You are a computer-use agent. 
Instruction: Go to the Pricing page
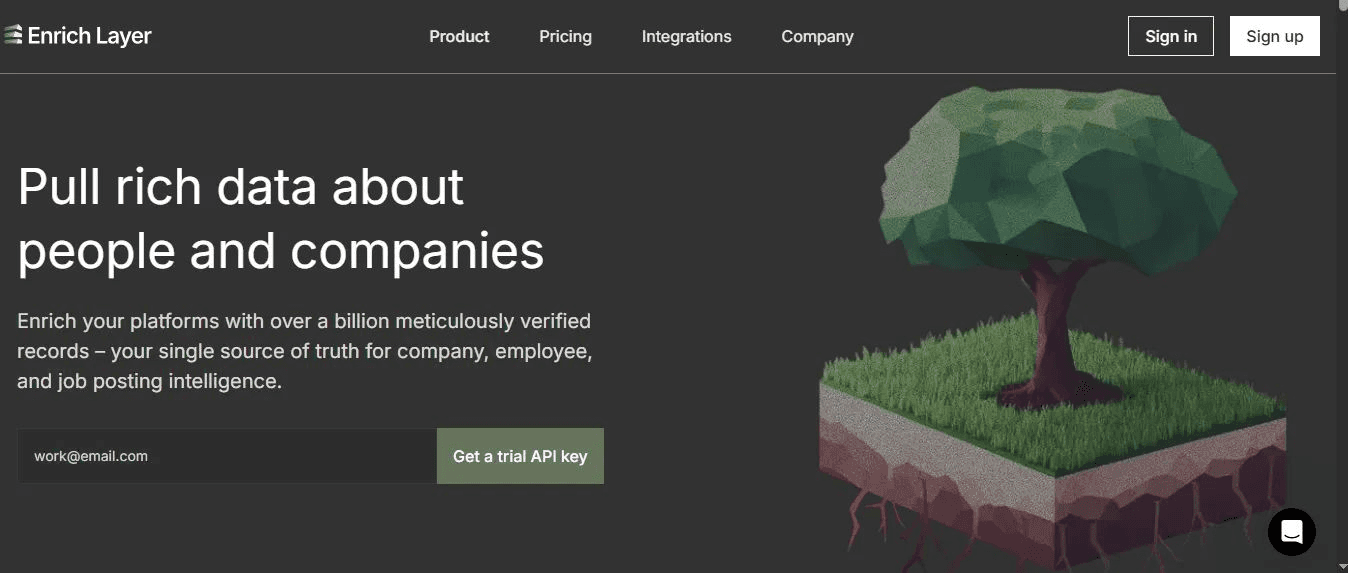coord(565,36)
